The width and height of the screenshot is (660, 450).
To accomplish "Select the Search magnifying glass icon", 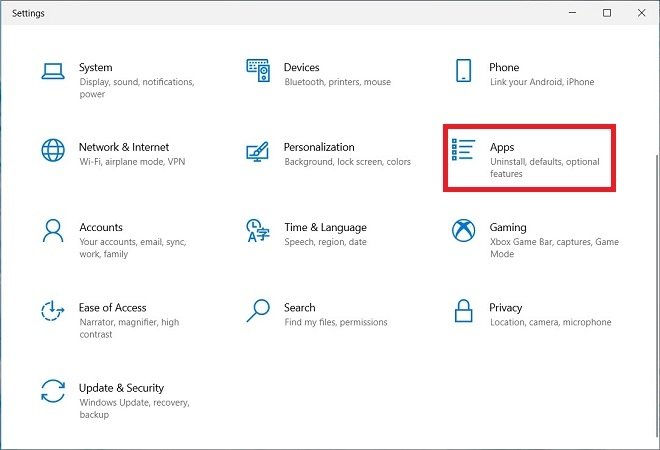I will [x=258, y=311].
